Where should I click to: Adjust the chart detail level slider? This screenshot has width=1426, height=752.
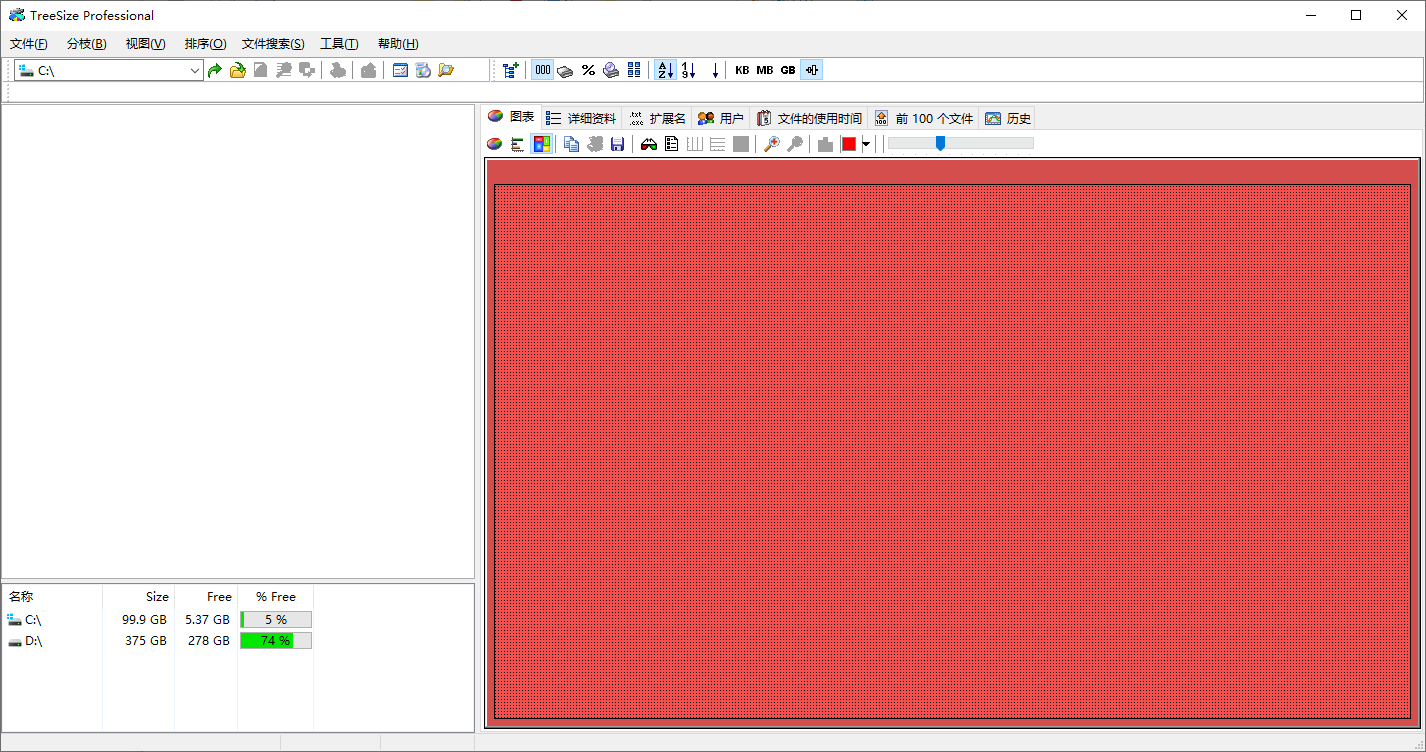pos(940,143)
